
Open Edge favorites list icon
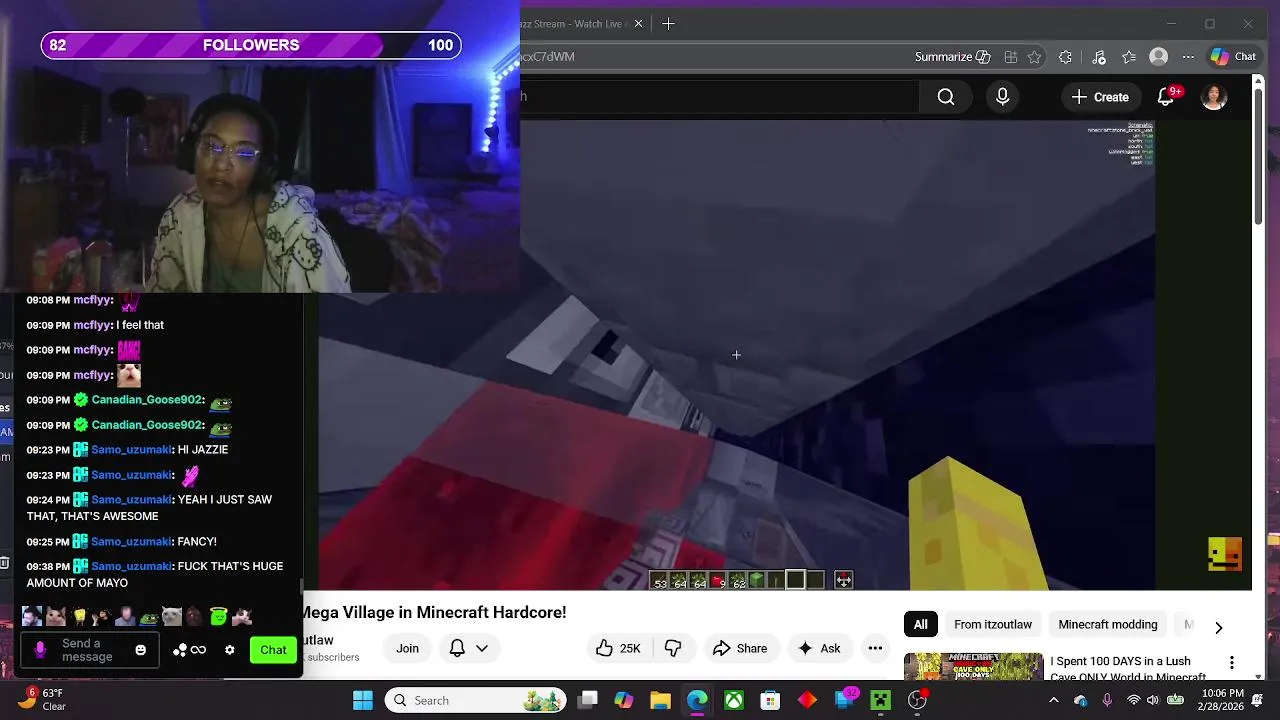pos(1129,57)
